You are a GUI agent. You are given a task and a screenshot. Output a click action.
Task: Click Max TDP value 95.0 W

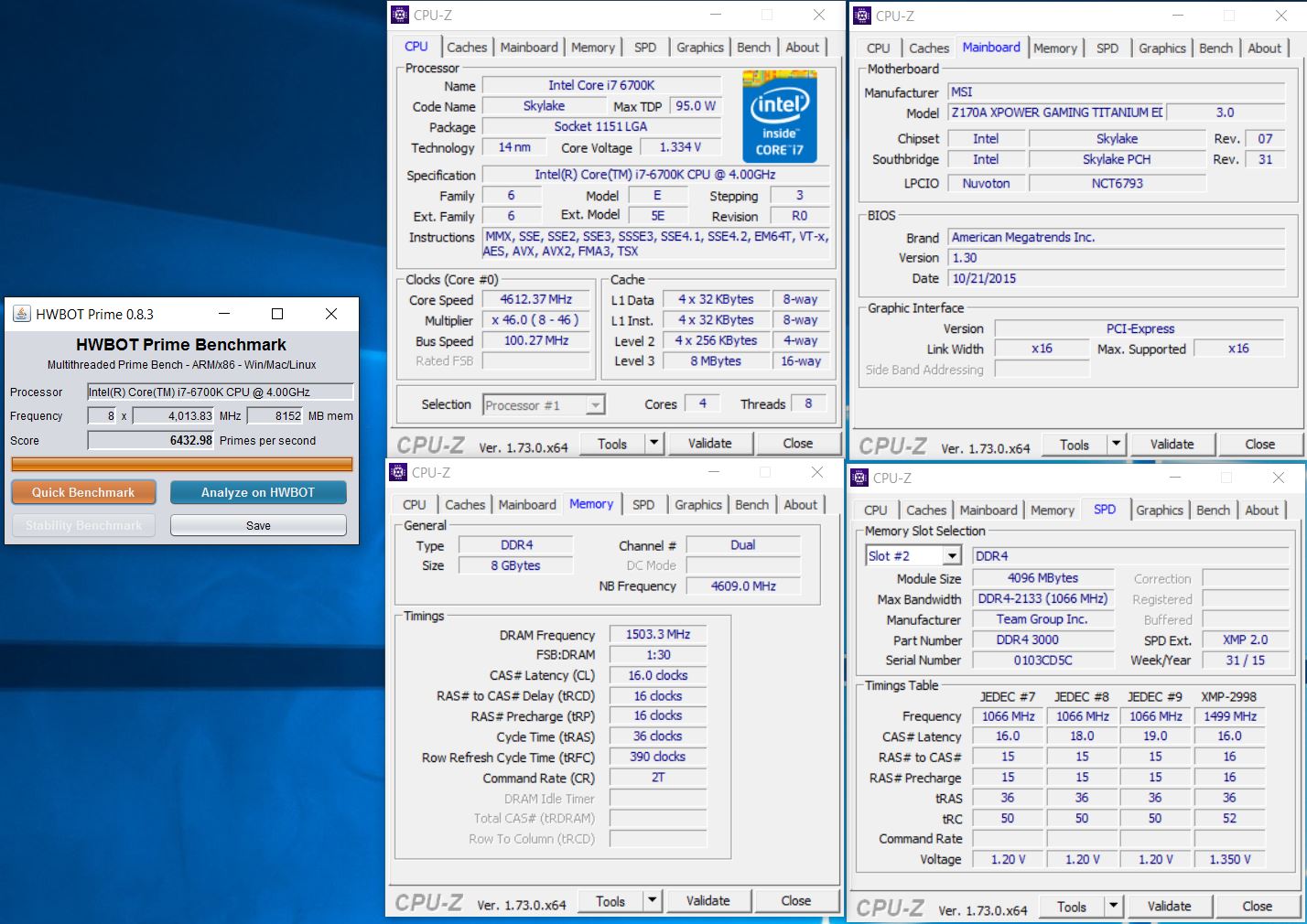[x=696, y=106]
